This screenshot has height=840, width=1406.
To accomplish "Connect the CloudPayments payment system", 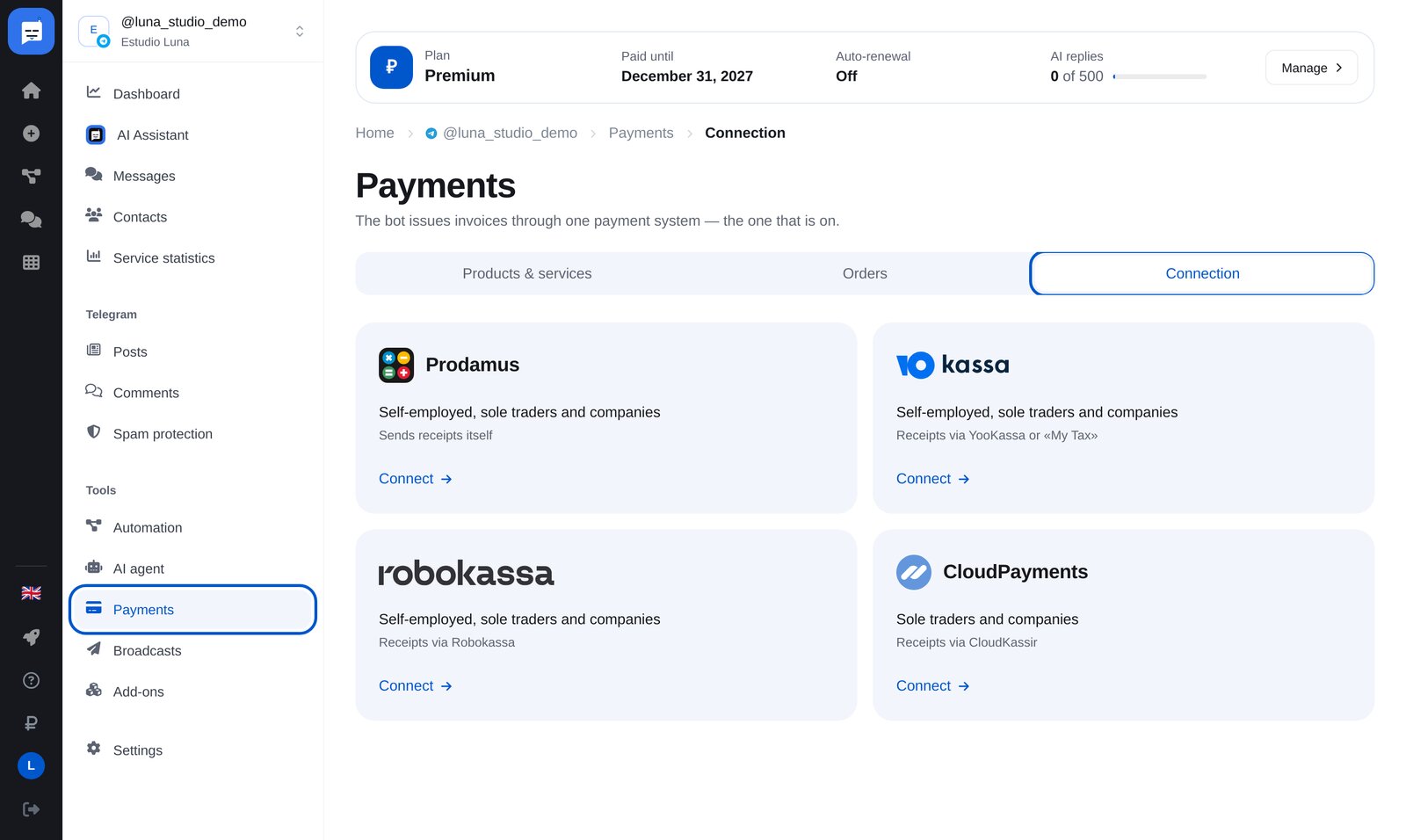I will click(932, 686).
